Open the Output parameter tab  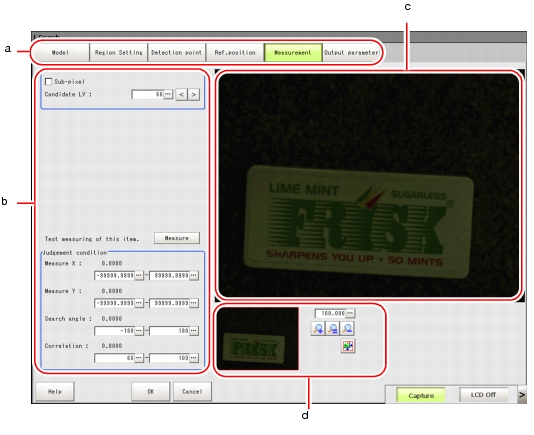point(351,52)
